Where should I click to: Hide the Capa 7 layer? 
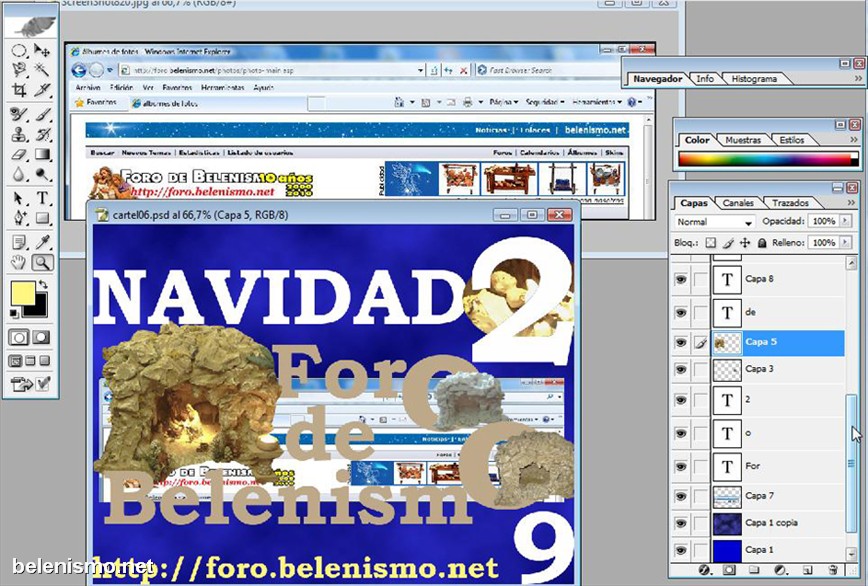click(681, 496)
